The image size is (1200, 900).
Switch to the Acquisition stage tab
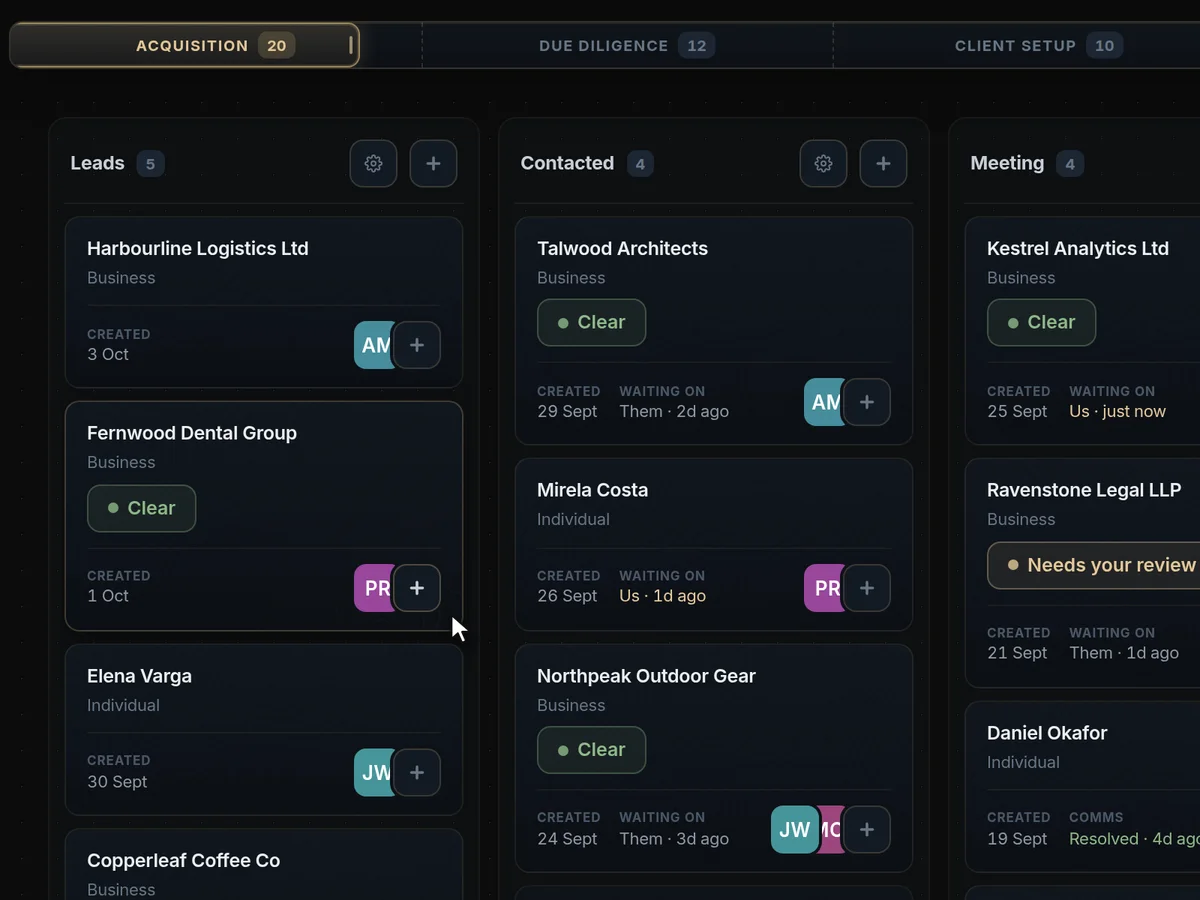click(x=184, y=45)
